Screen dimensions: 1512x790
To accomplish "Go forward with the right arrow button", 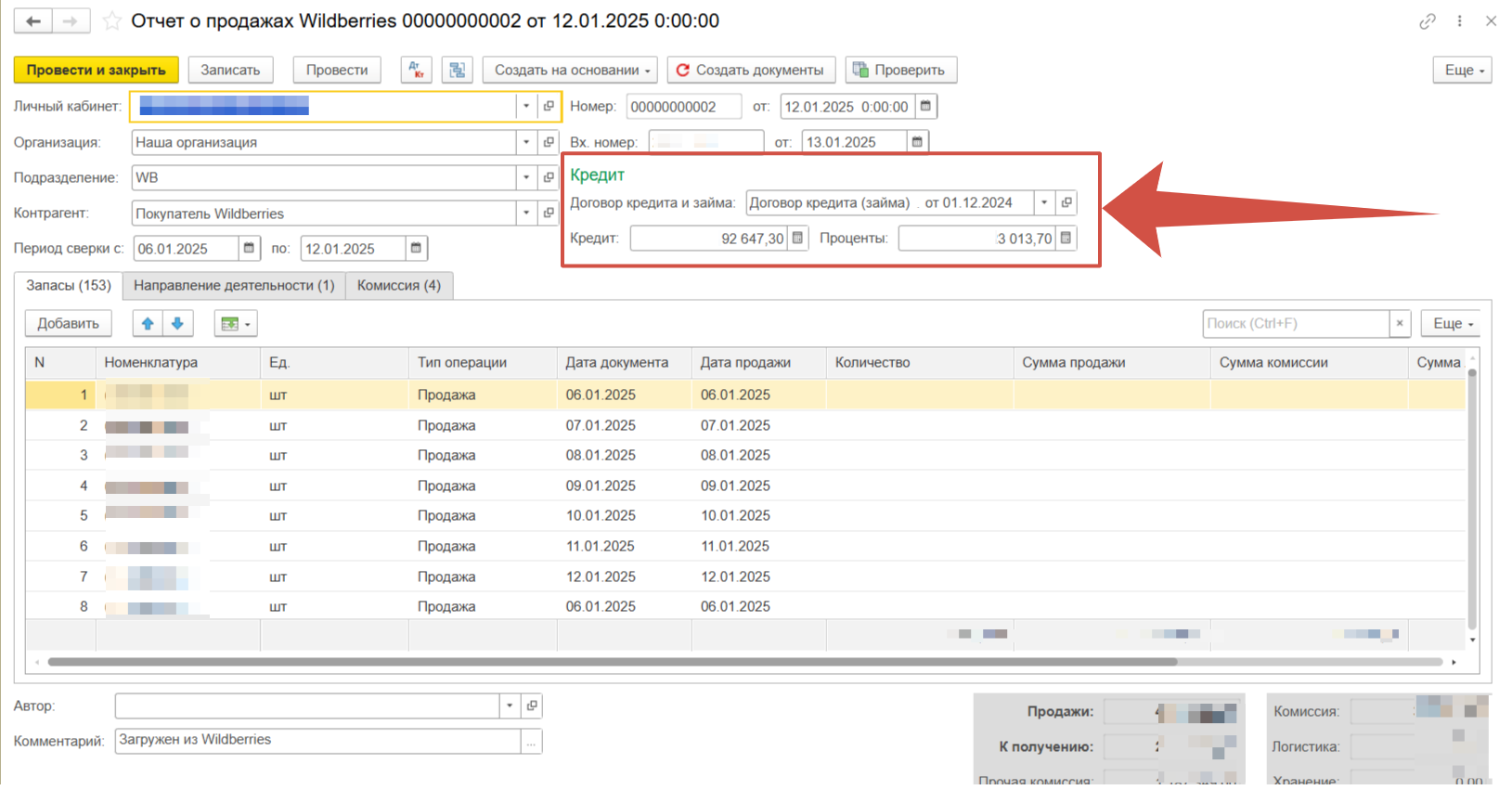I will (71, 20).
